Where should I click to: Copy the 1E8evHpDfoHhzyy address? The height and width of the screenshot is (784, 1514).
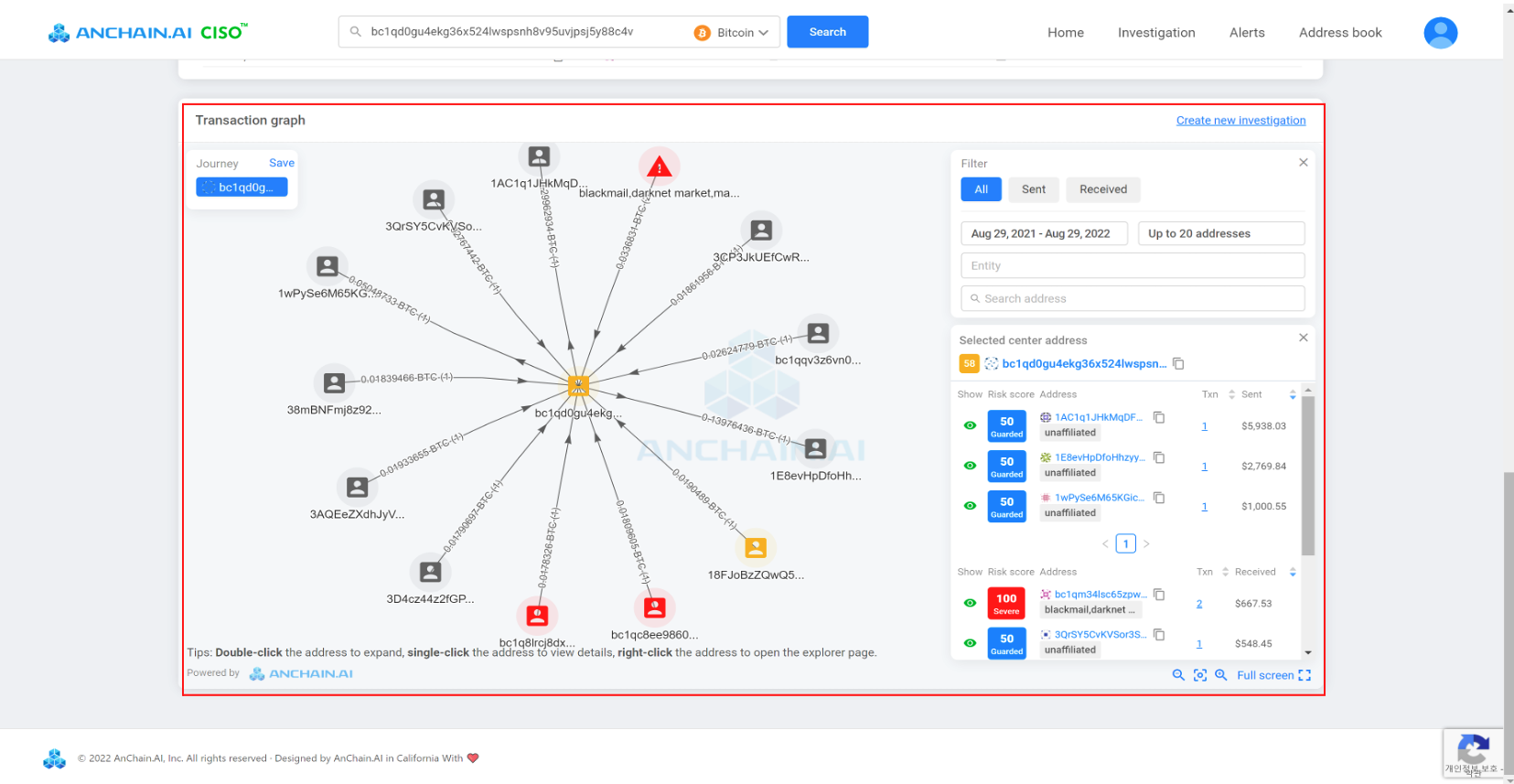[1159, 457]
